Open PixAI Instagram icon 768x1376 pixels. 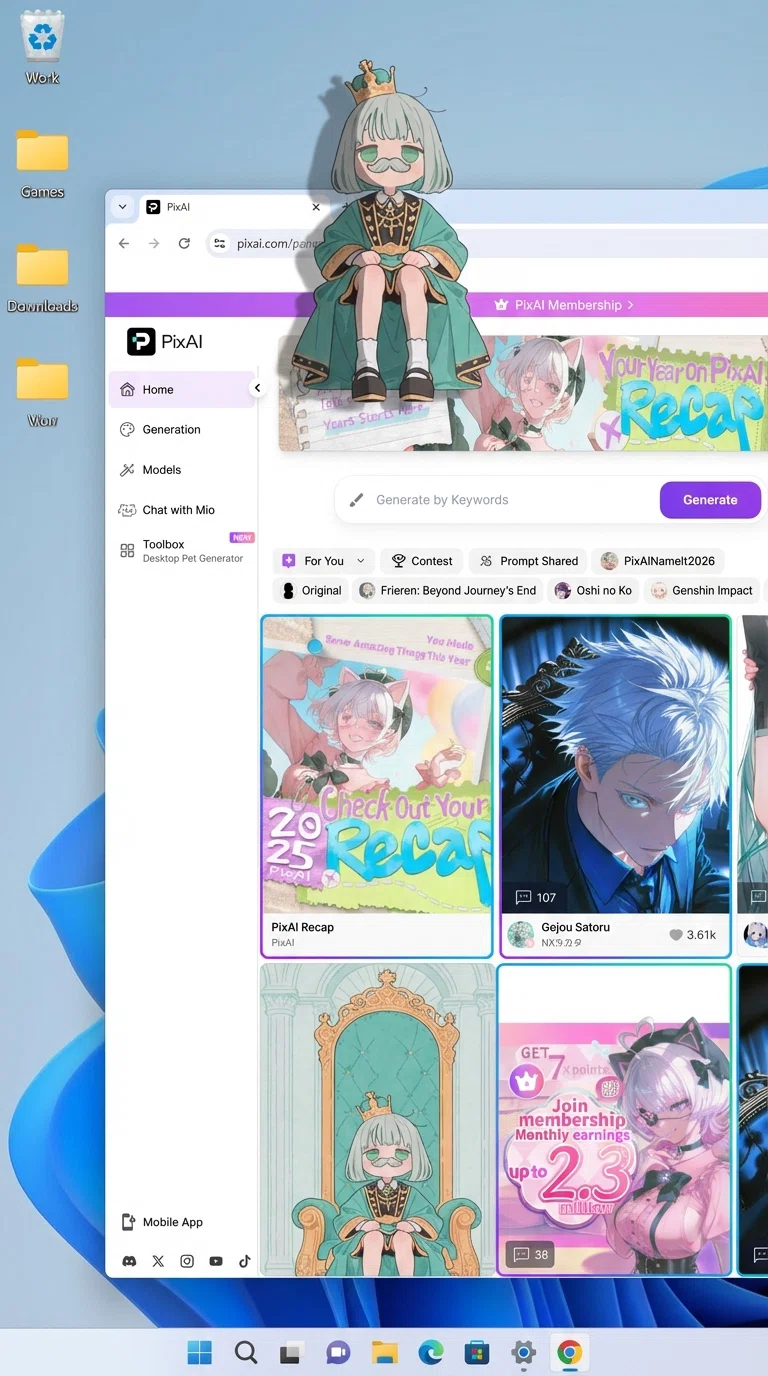(187, 1262)
